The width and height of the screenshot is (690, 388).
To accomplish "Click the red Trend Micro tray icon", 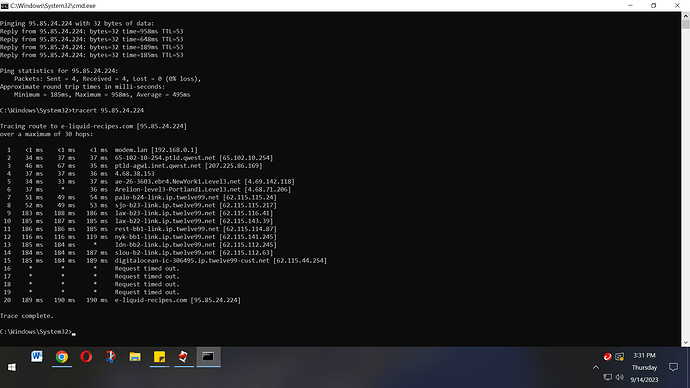I will (607, 357).
